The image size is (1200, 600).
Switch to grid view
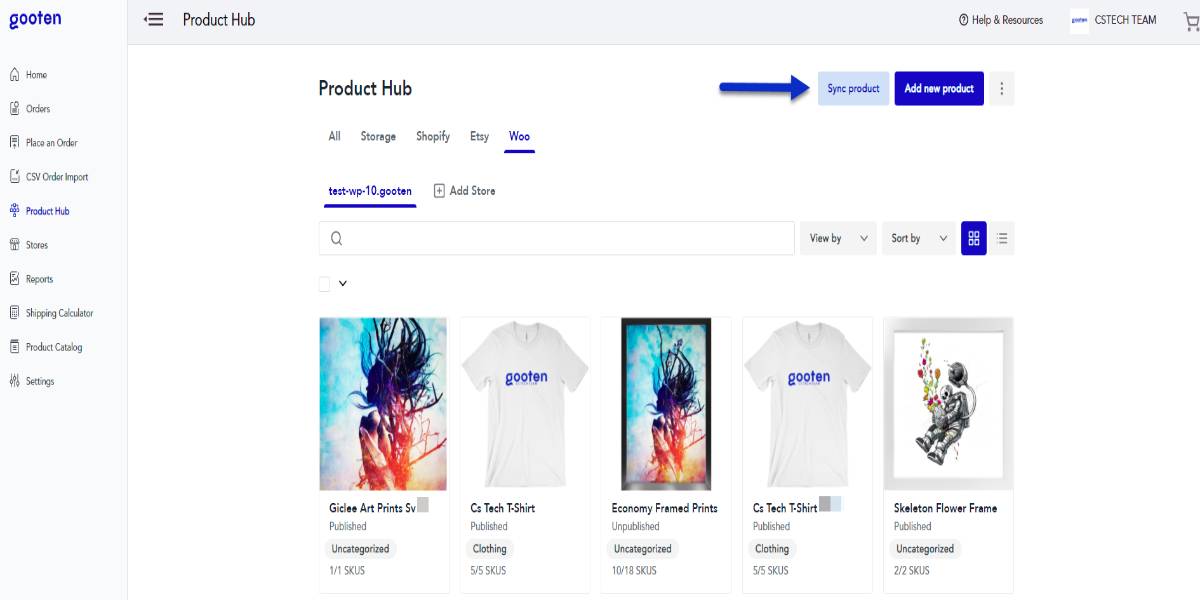(x=974, y=238)
